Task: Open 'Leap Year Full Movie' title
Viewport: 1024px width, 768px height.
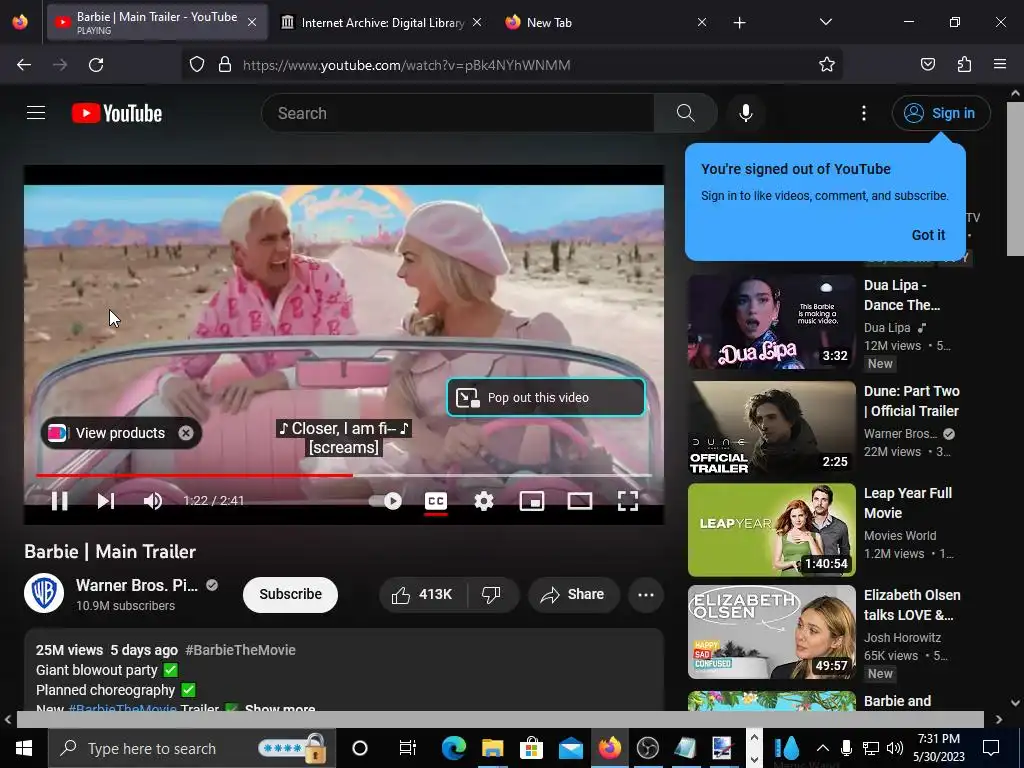Action: click(x=908, y=503)
